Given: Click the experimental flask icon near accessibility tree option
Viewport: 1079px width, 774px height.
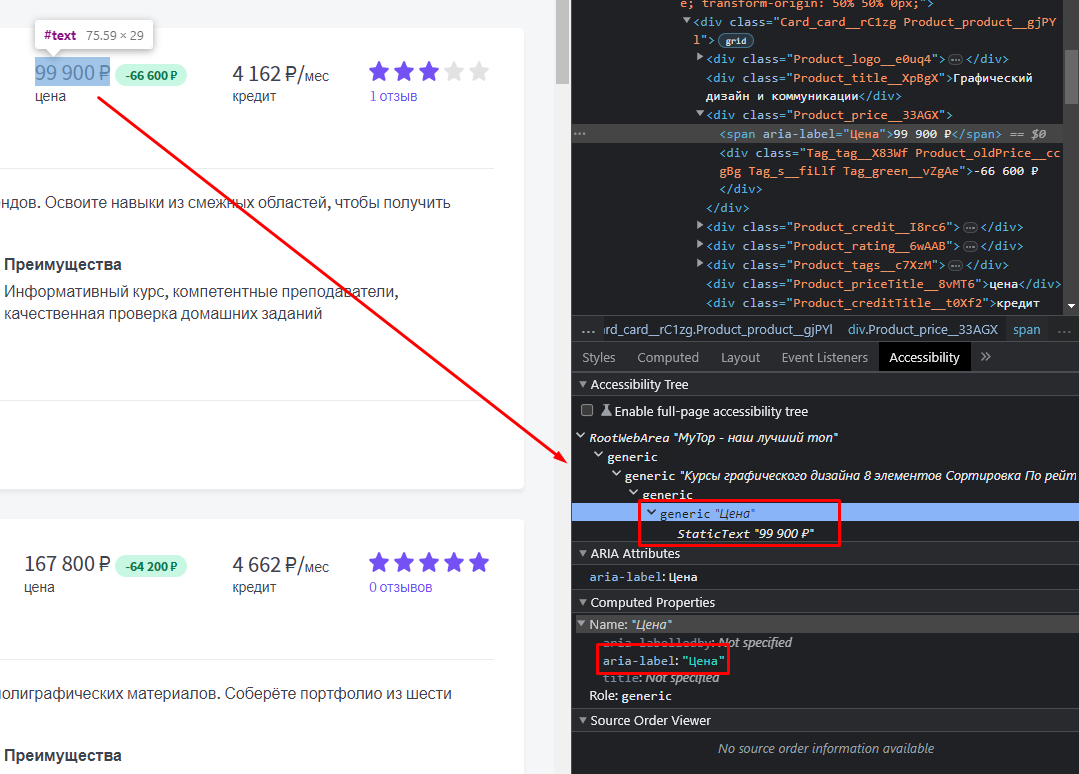Looking at the screenshot, I should (606, 411).
